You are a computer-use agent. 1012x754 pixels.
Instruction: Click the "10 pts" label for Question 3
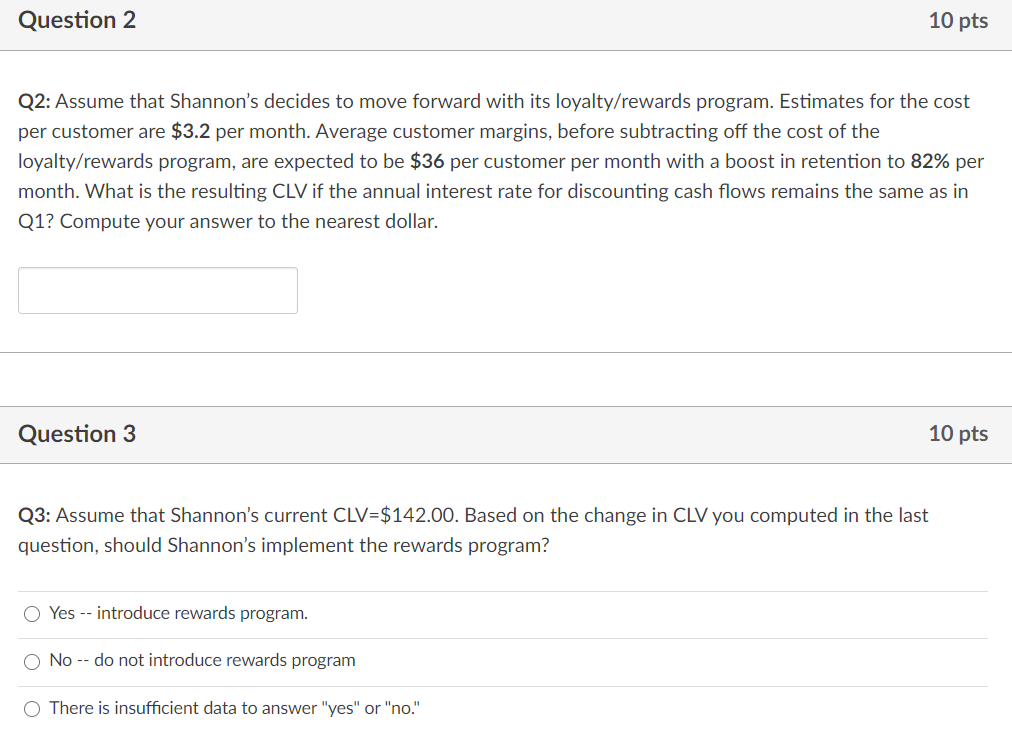(x=957, y=434)
